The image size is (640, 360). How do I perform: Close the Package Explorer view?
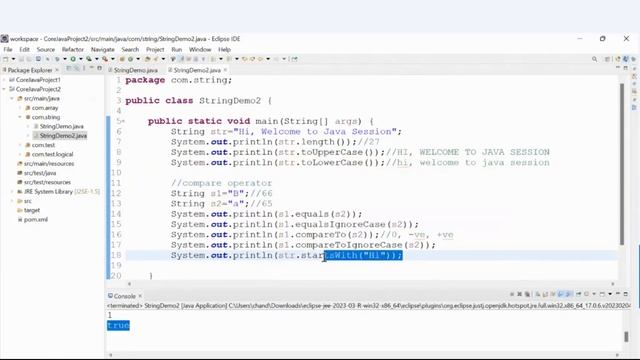[57, 70]
